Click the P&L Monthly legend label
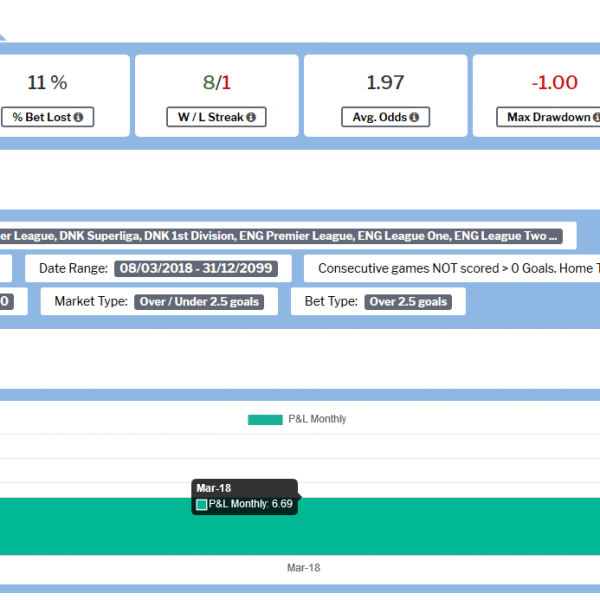Viewport: 600px width, 600px height. (317, 419)
